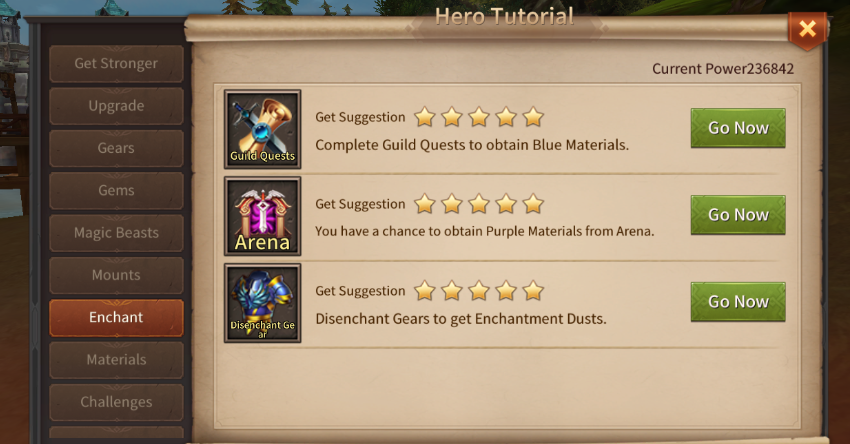Click the Guild Quests star rating

point(479,117)
